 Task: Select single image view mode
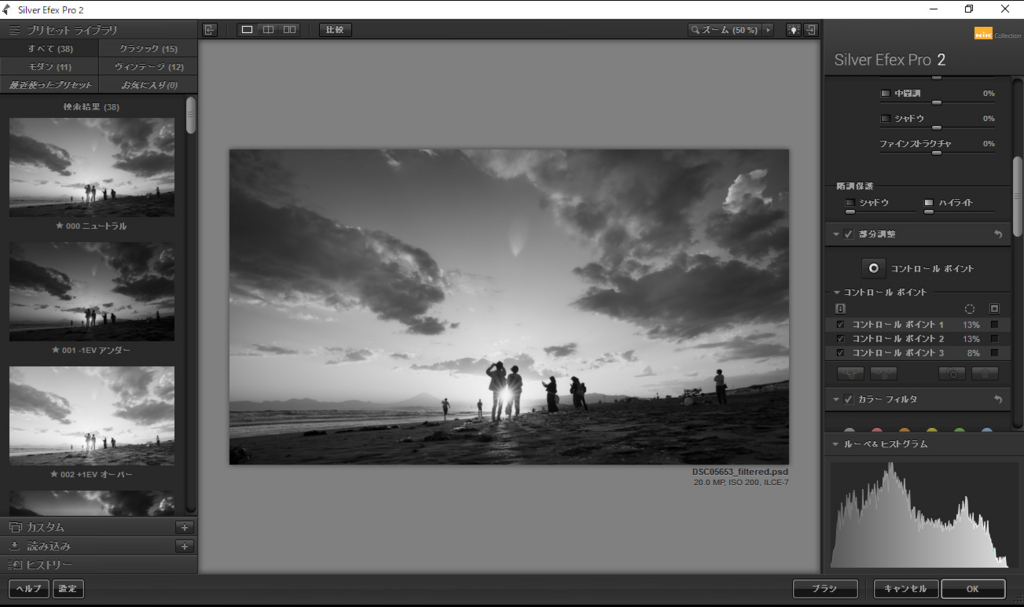pos(247,30)
